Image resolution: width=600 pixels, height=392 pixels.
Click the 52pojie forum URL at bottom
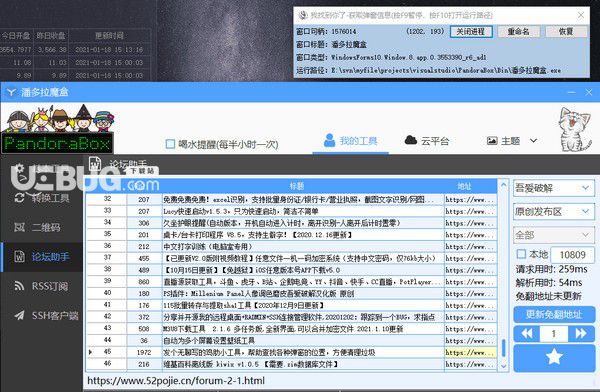pos(176,381)
